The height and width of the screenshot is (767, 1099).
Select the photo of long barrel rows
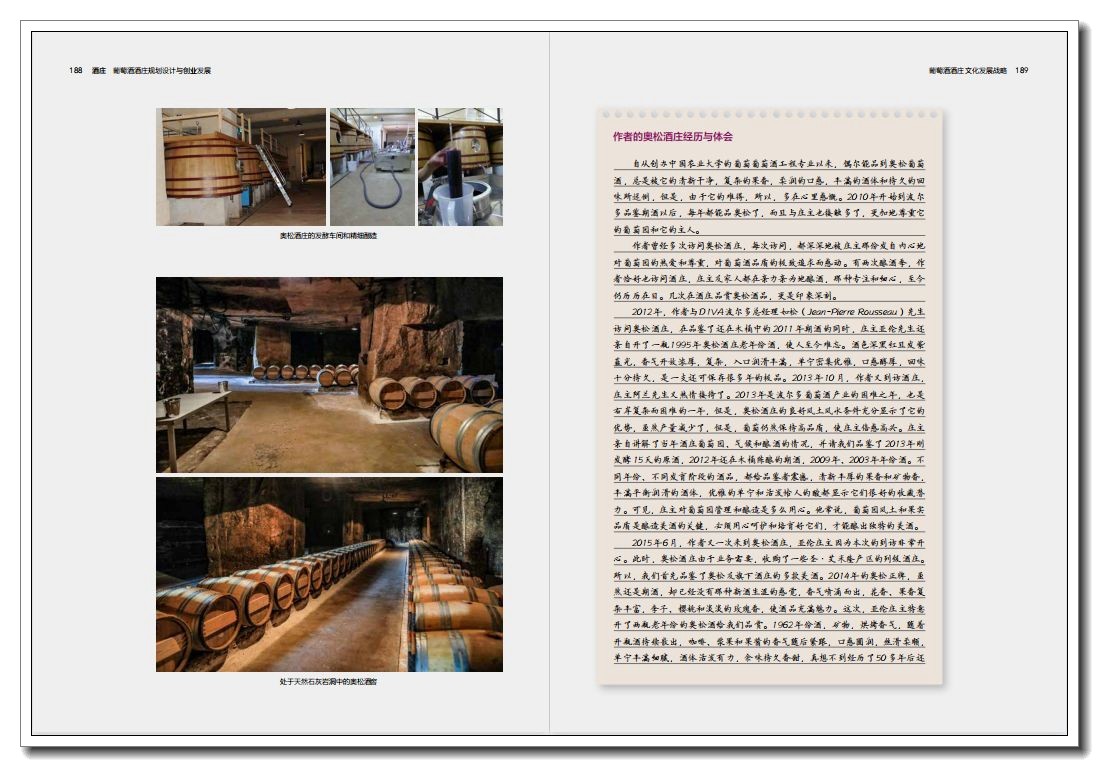(x=329, y=574)
